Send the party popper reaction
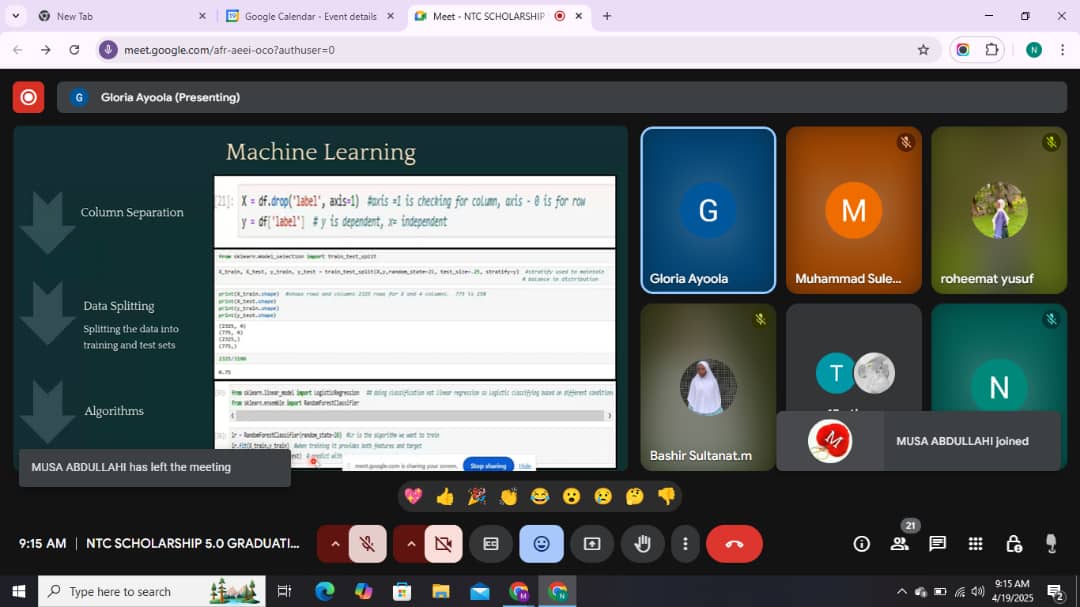Screen dimensions: 1080x607 [x=477, y=496]
